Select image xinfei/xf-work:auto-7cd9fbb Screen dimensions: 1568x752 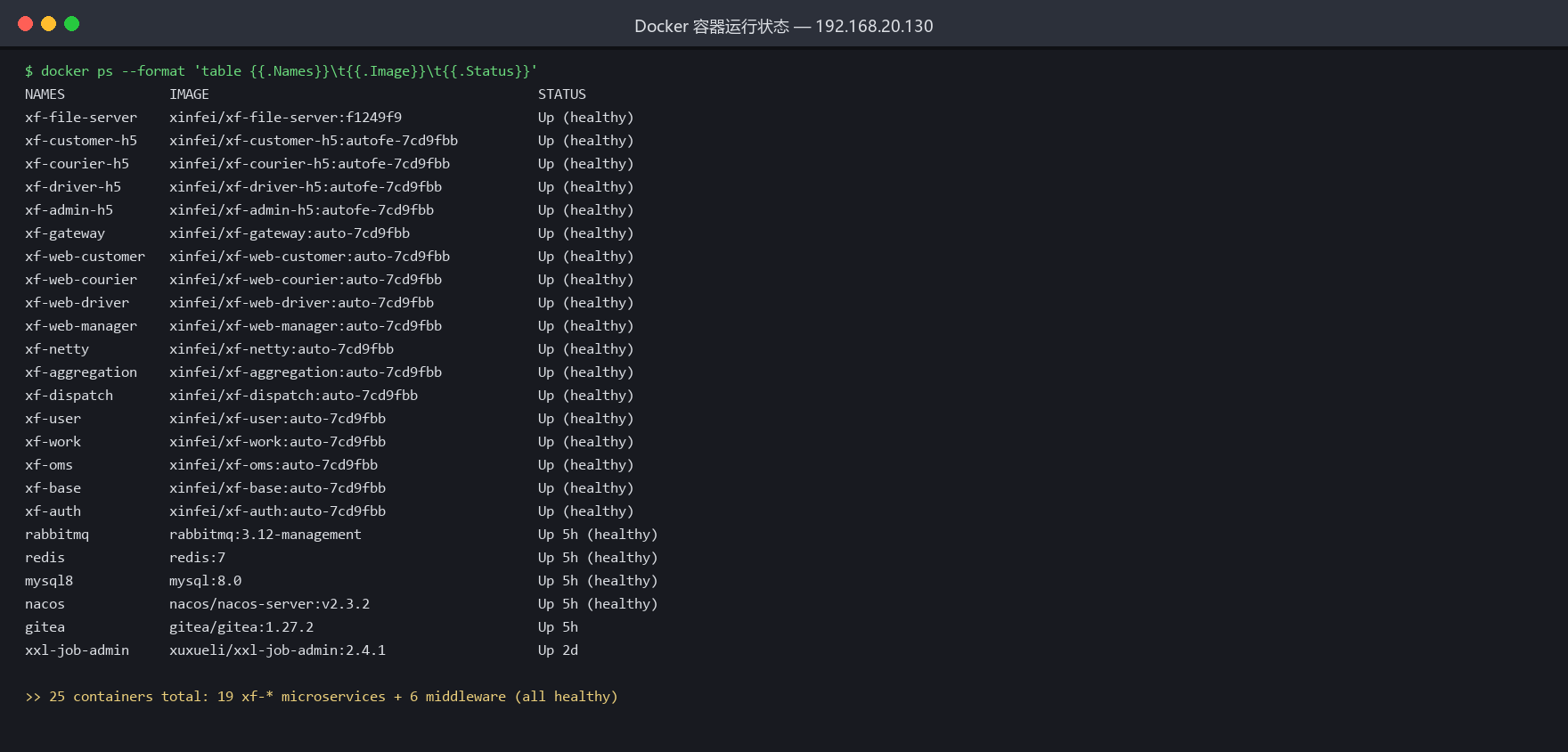coord(278,442)
